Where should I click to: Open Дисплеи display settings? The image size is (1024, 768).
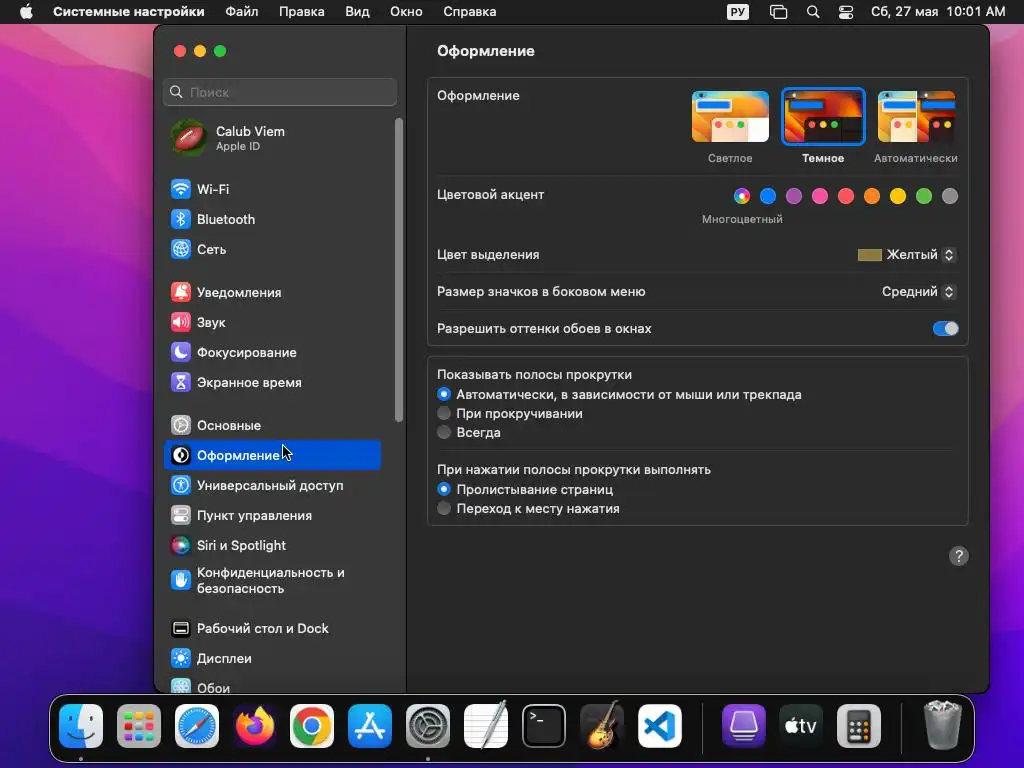coord(272,659)
